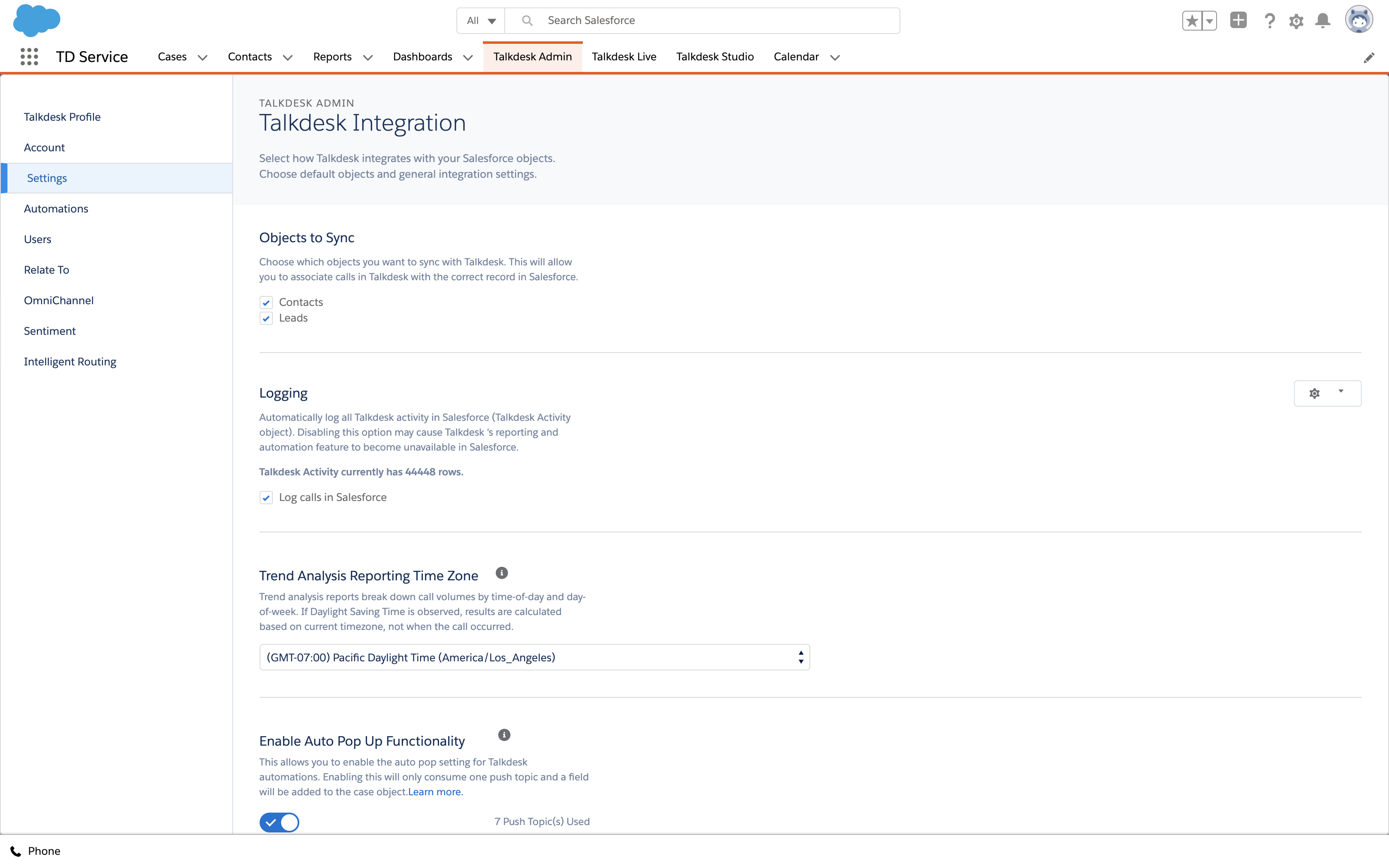
Task: Switch to the Talkdesk Live tab
Action: (x=624, y=57)
